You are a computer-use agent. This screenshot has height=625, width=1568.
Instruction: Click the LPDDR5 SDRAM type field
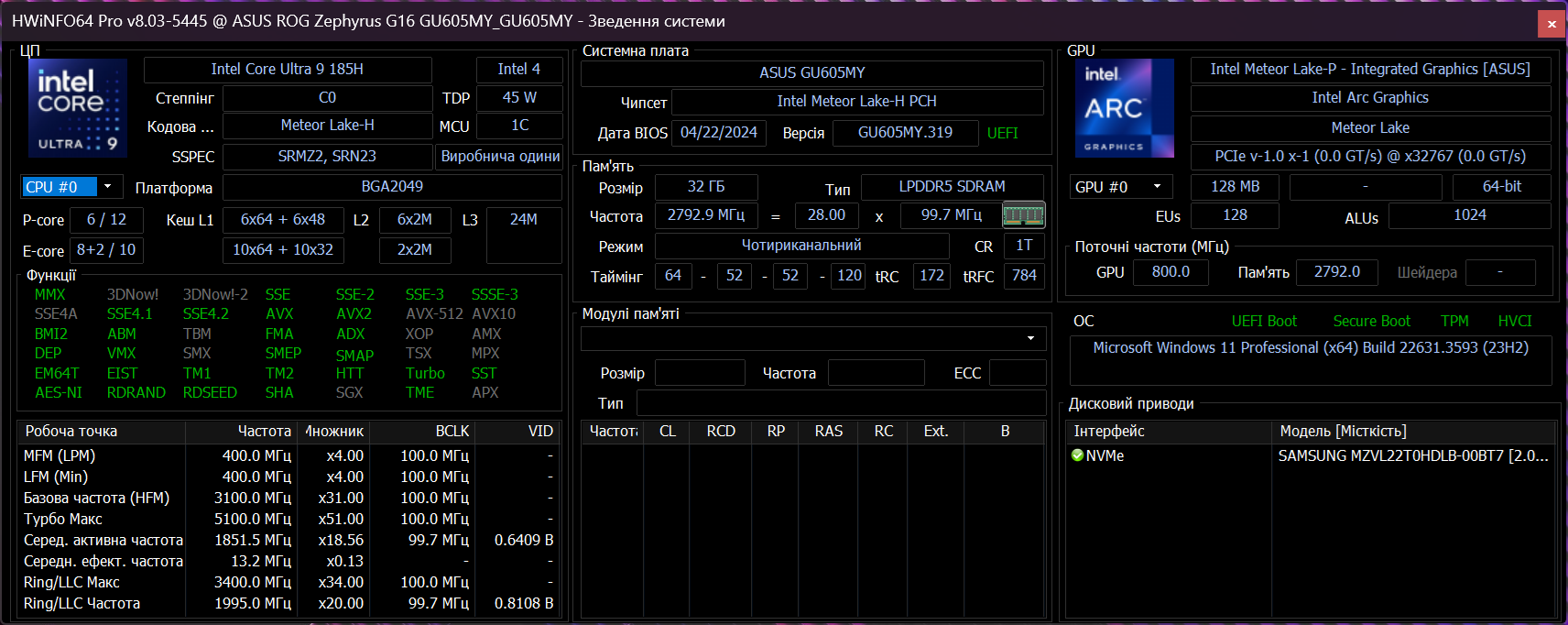click(x=952, y=187)
